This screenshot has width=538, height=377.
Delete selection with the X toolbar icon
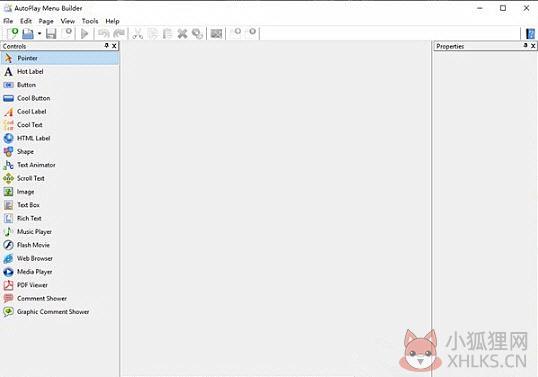[x=182, y=34]
